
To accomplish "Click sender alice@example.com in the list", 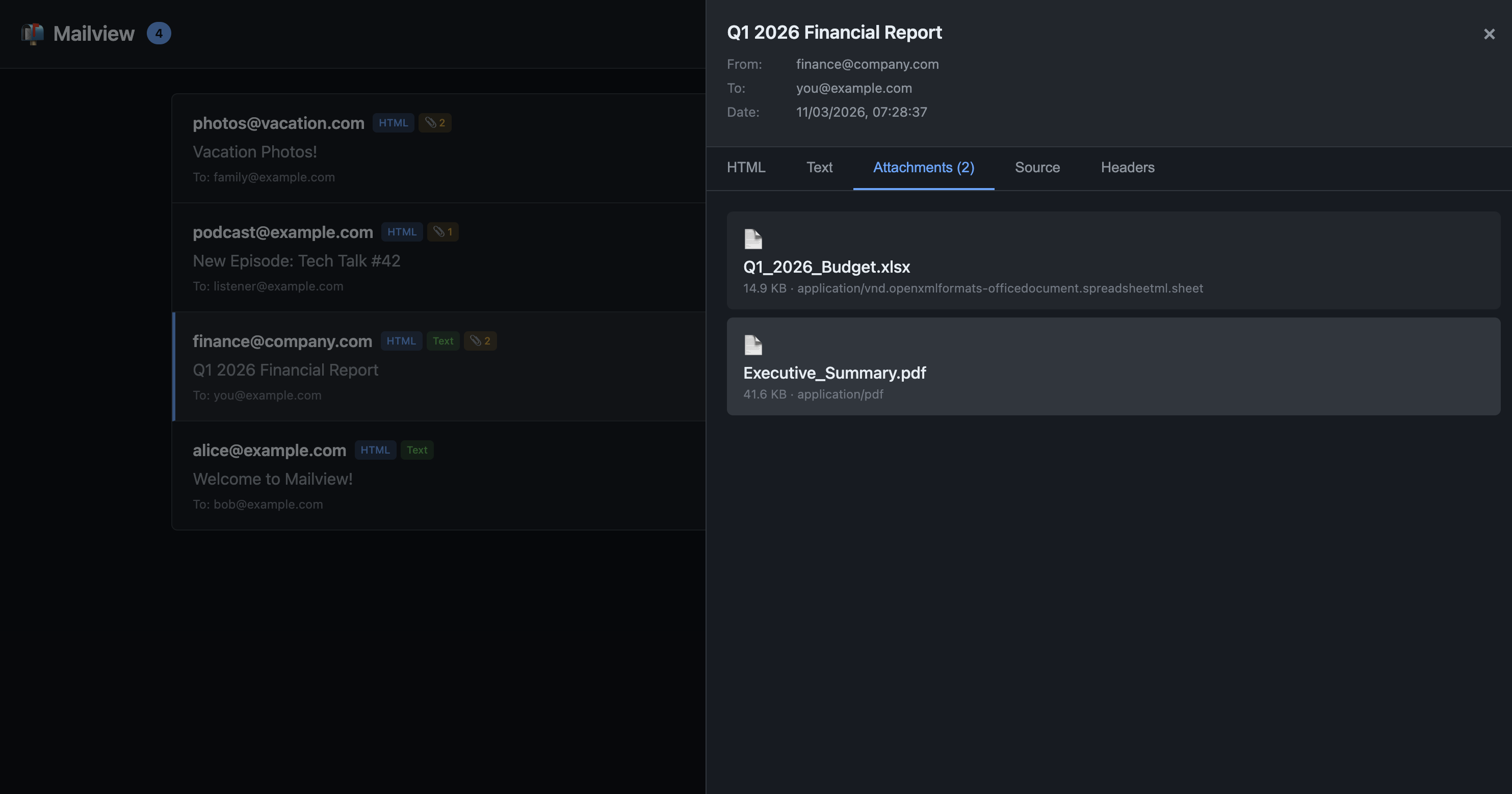I will pyautogui.click(x=269, y=451).
